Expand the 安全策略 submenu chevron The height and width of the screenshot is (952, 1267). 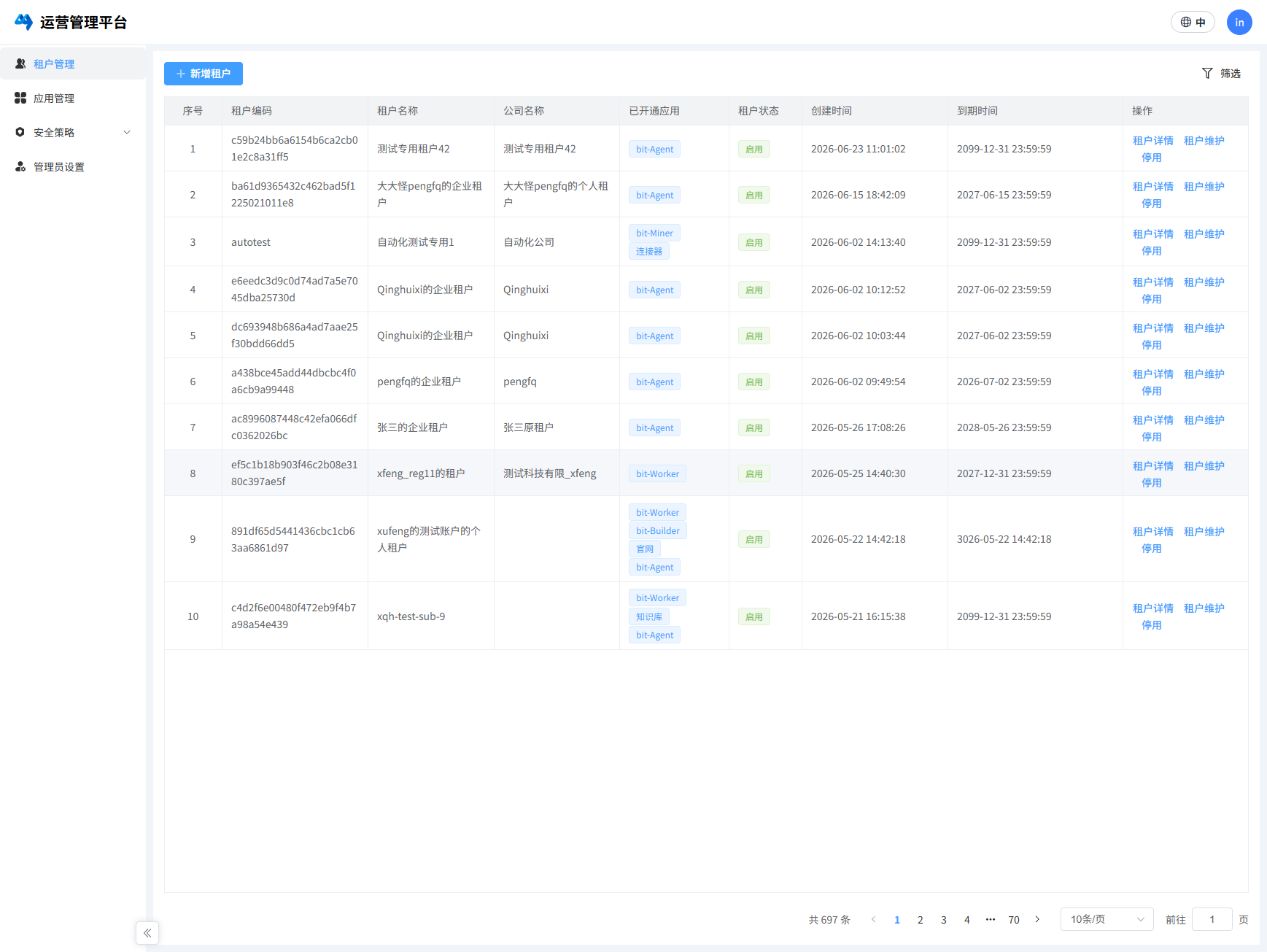point(127,132)
